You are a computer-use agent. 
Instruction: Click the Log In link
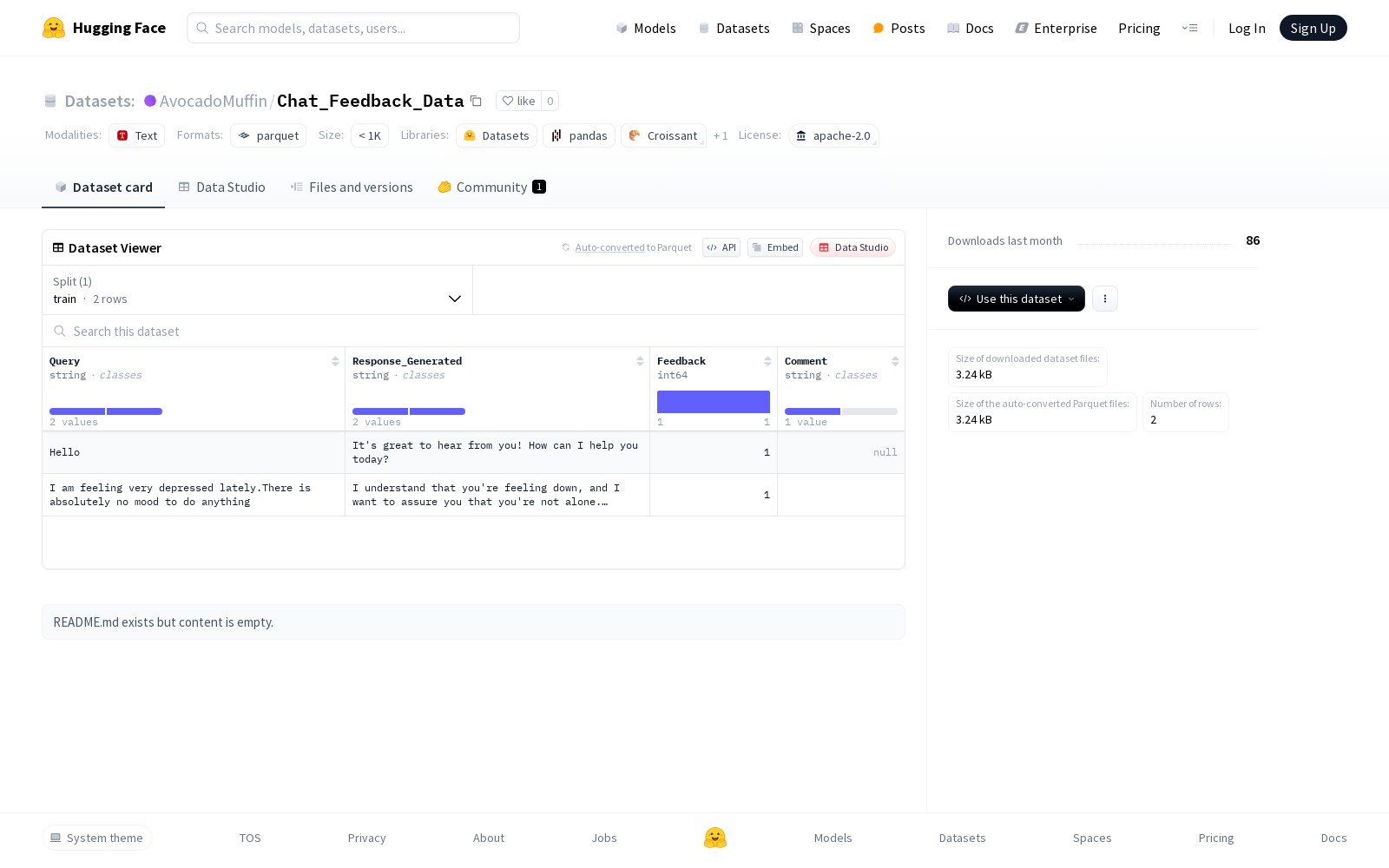1247,28
